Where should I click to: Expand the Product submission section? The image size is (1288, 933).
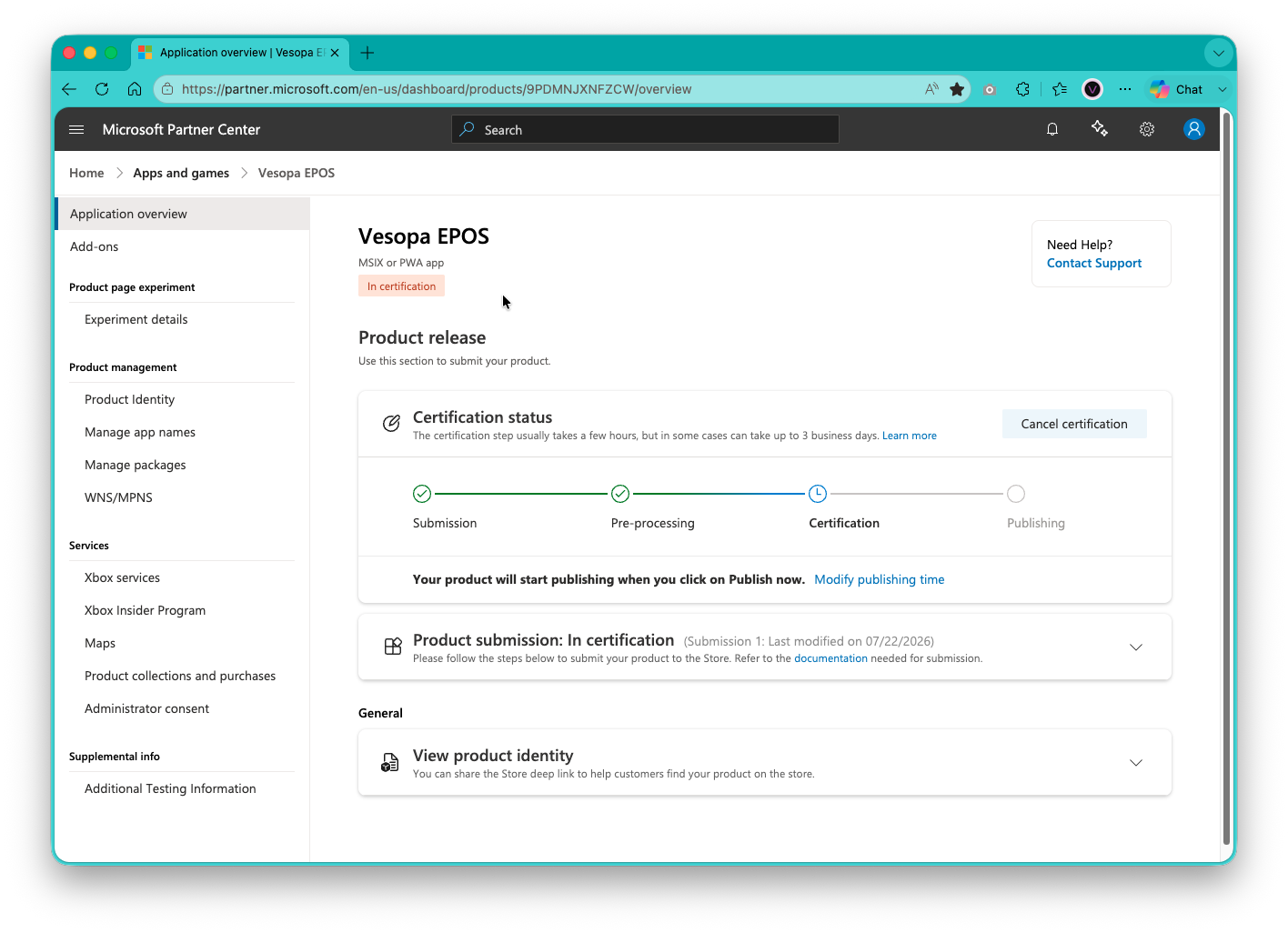click(1136, 647)
